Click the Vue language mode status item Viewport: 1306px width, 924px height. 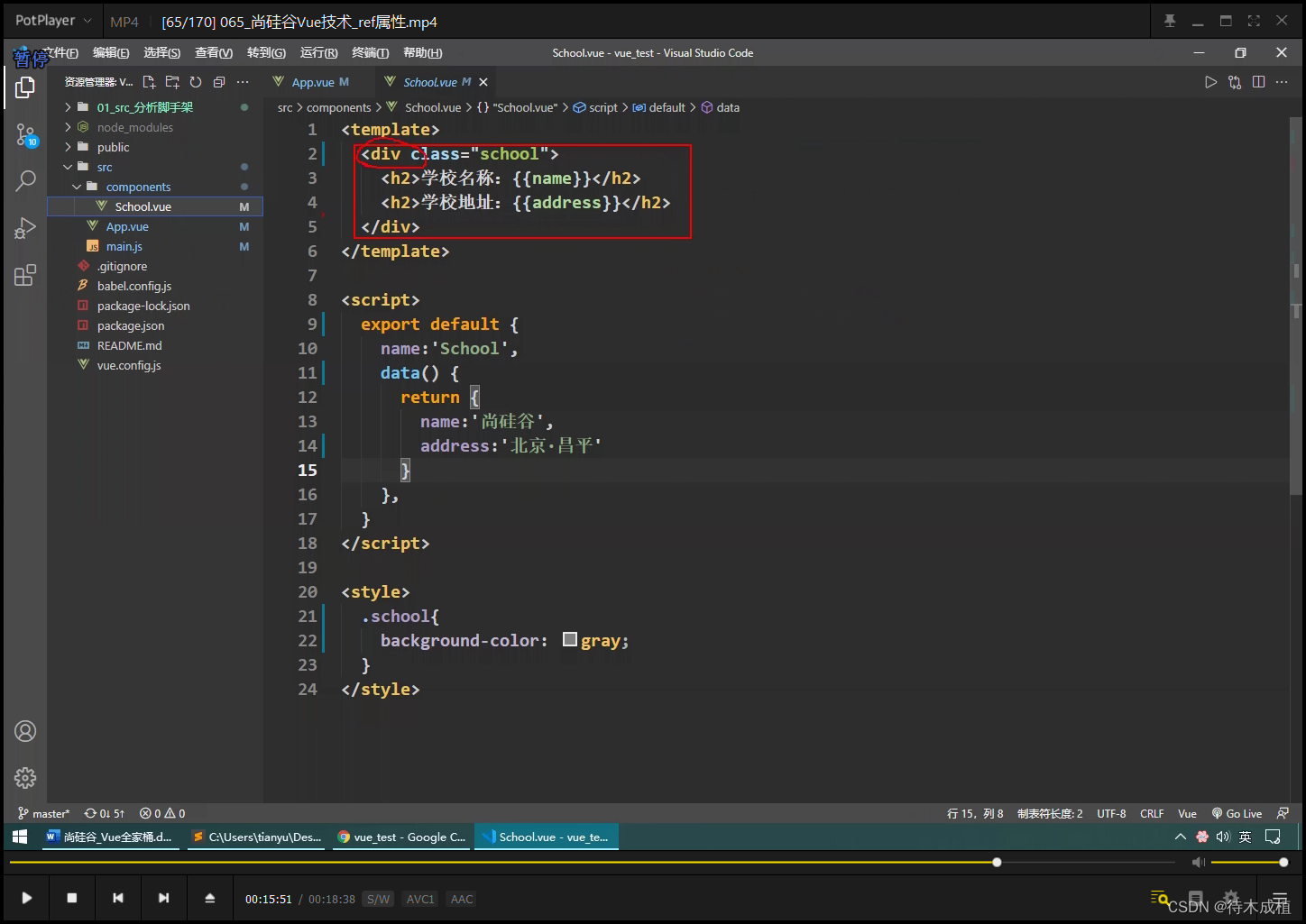pyautogui.click(x=1187, y=813)
